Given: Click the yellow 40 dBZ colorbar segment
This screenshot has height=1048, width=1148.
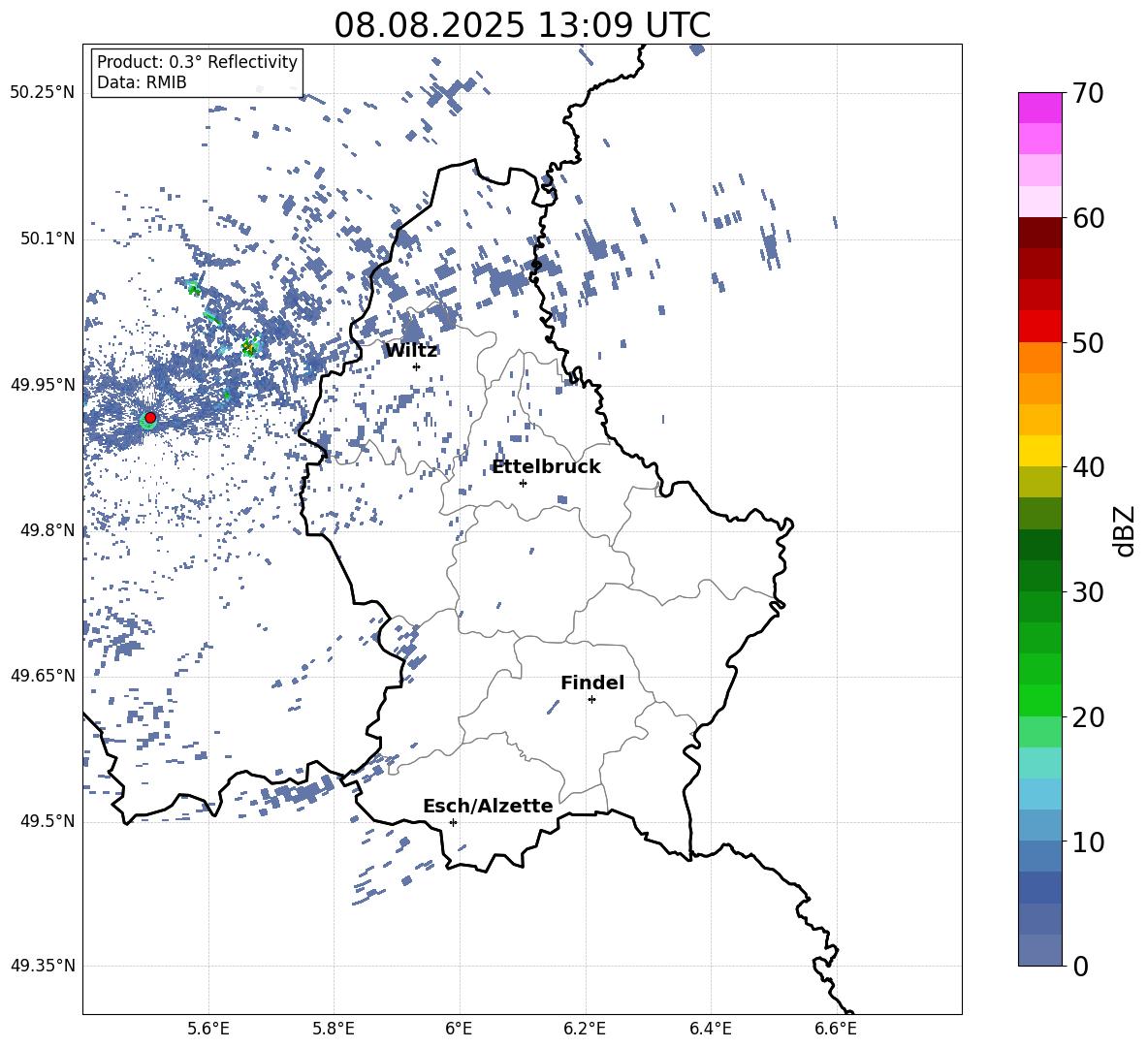Looking at the screenshot, I should [1040, 452].
